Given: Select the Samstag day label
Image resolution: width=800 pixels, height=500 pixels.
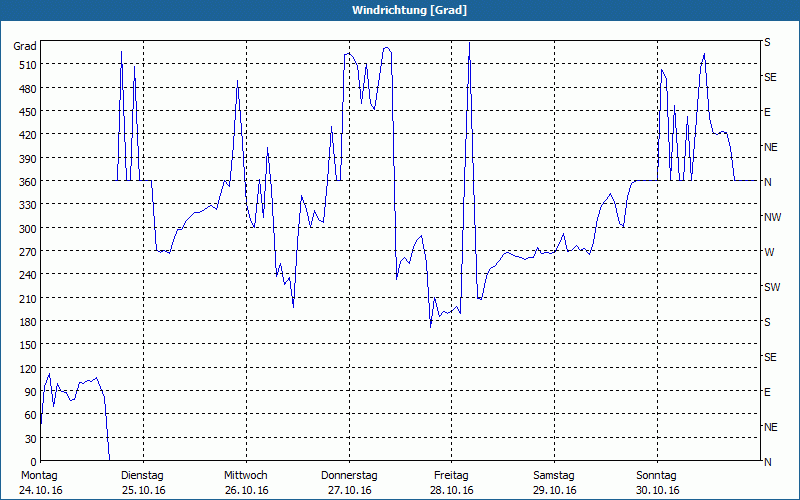Looking at the screenshot, I should [554, 476].
